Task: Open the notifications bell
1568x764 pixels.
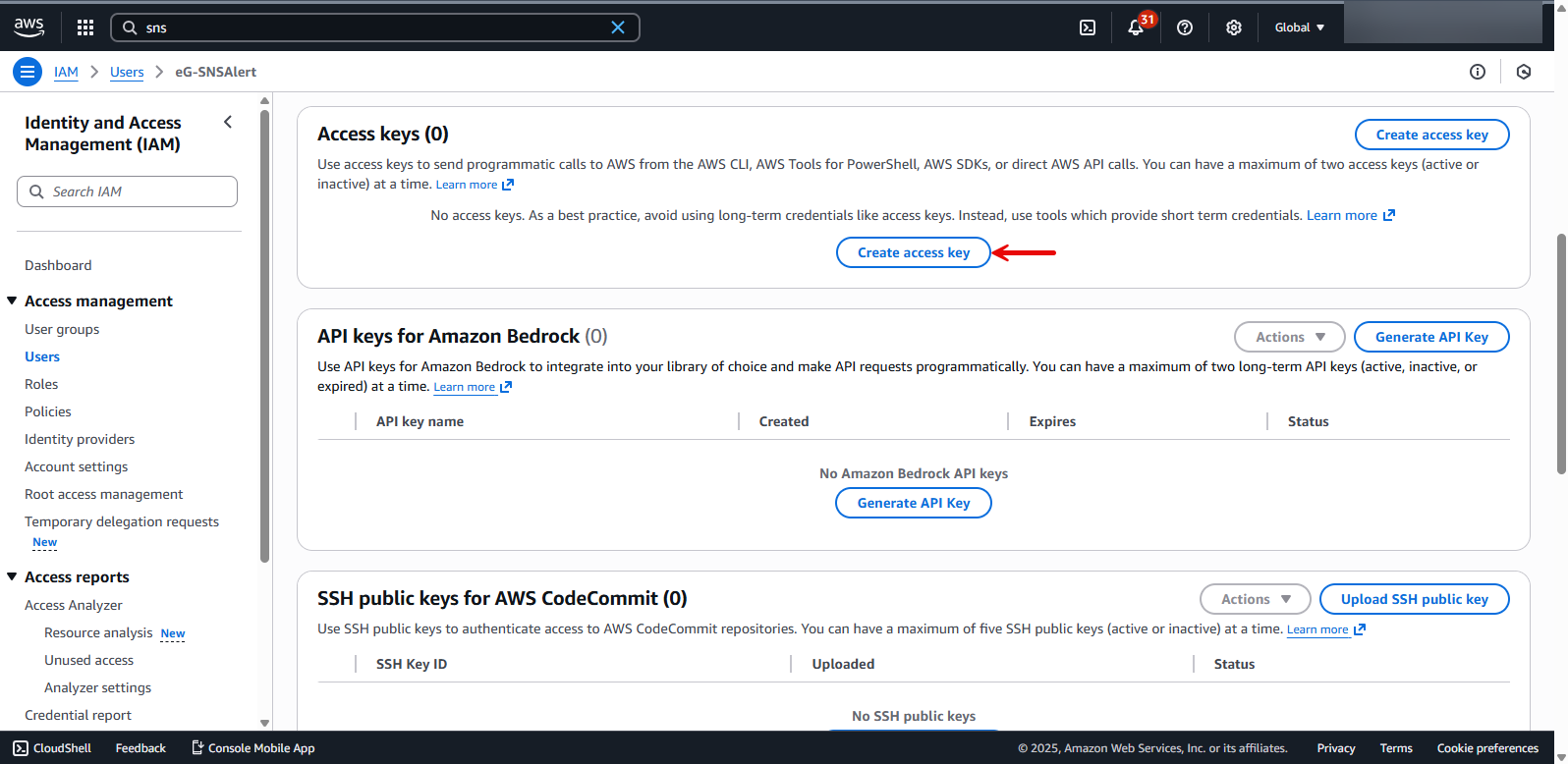Action: tap(1136, 27)
